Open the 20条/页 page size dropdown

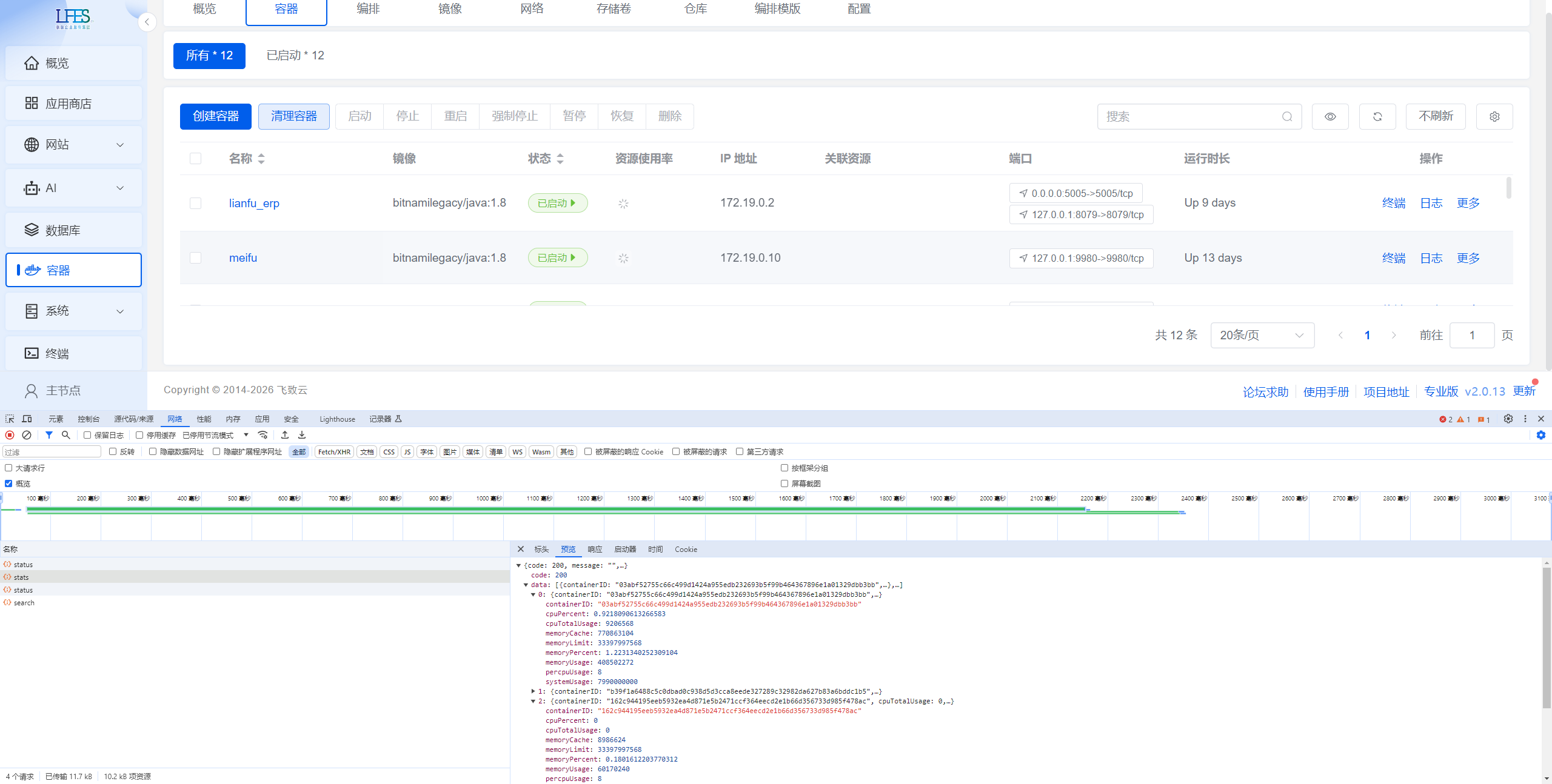(1262, 335)
